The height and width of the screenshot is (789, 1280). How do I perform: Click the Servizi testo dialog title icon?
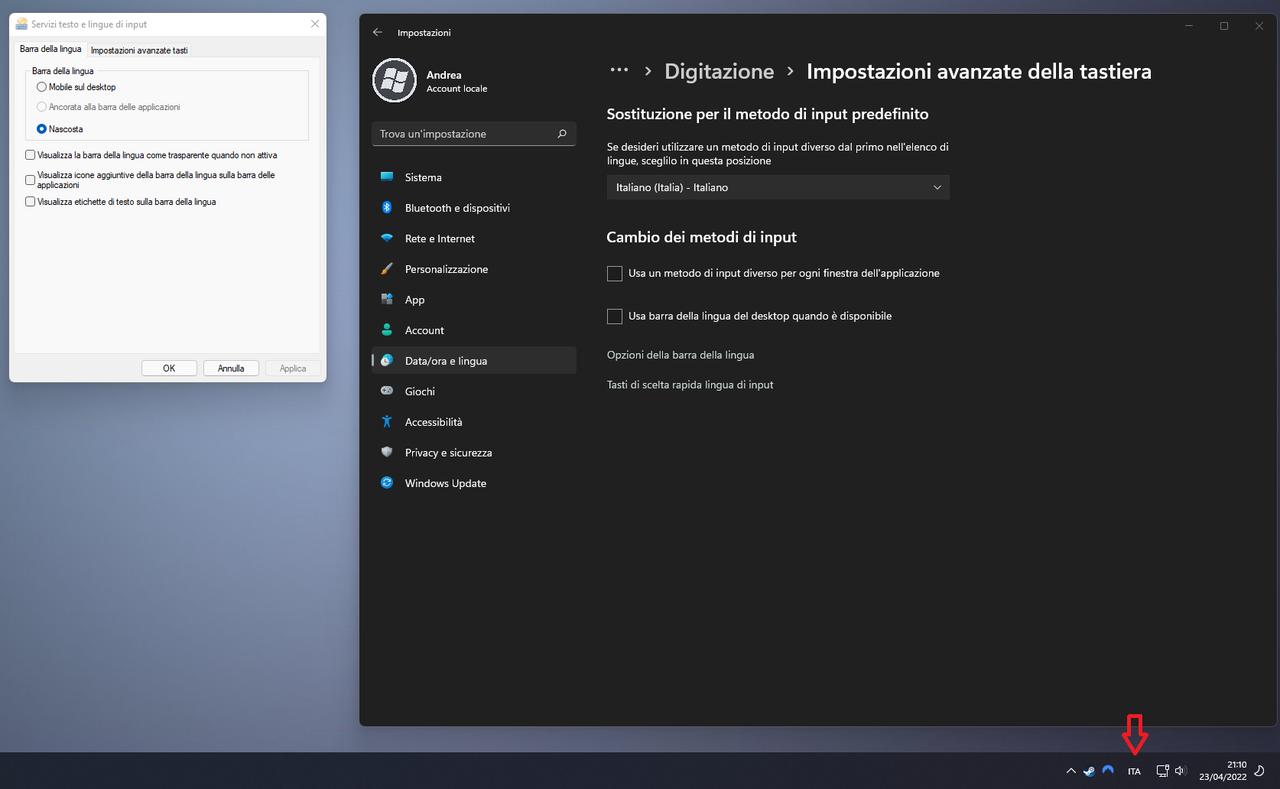tap(22, 24)
